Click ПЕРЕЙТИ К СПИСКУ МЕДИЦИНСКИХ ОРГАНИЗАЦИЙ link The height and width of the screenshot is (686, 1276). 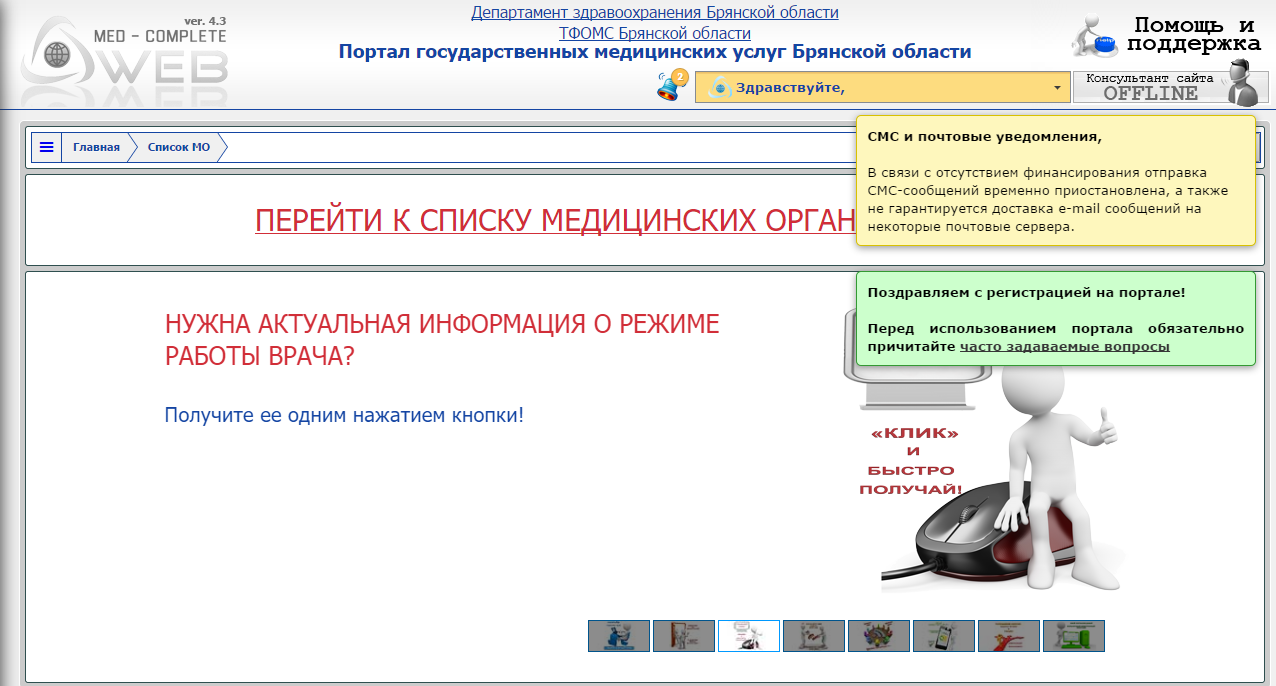555,220
